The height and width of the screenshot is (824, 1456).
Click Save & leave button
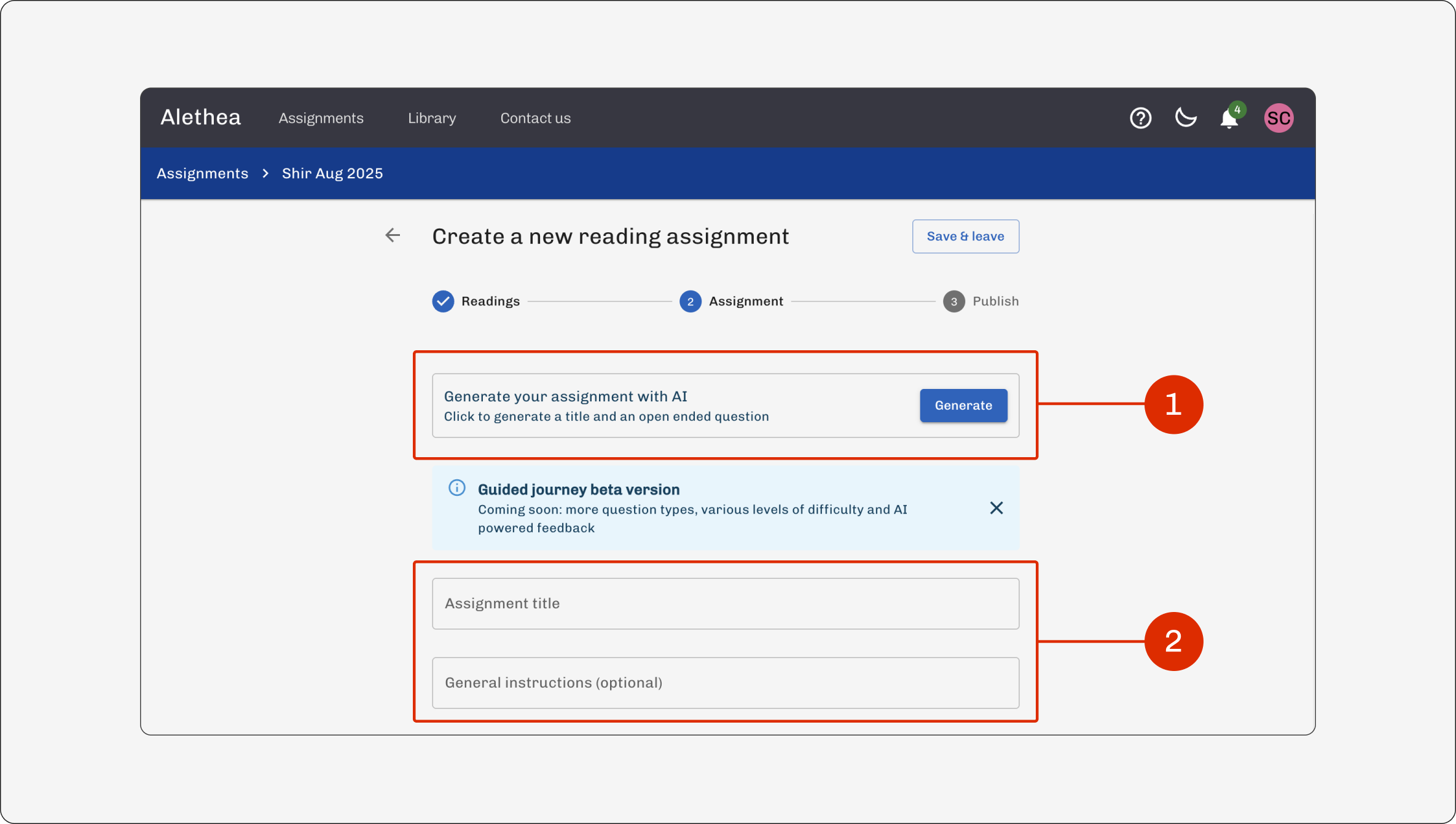[966, 237]
